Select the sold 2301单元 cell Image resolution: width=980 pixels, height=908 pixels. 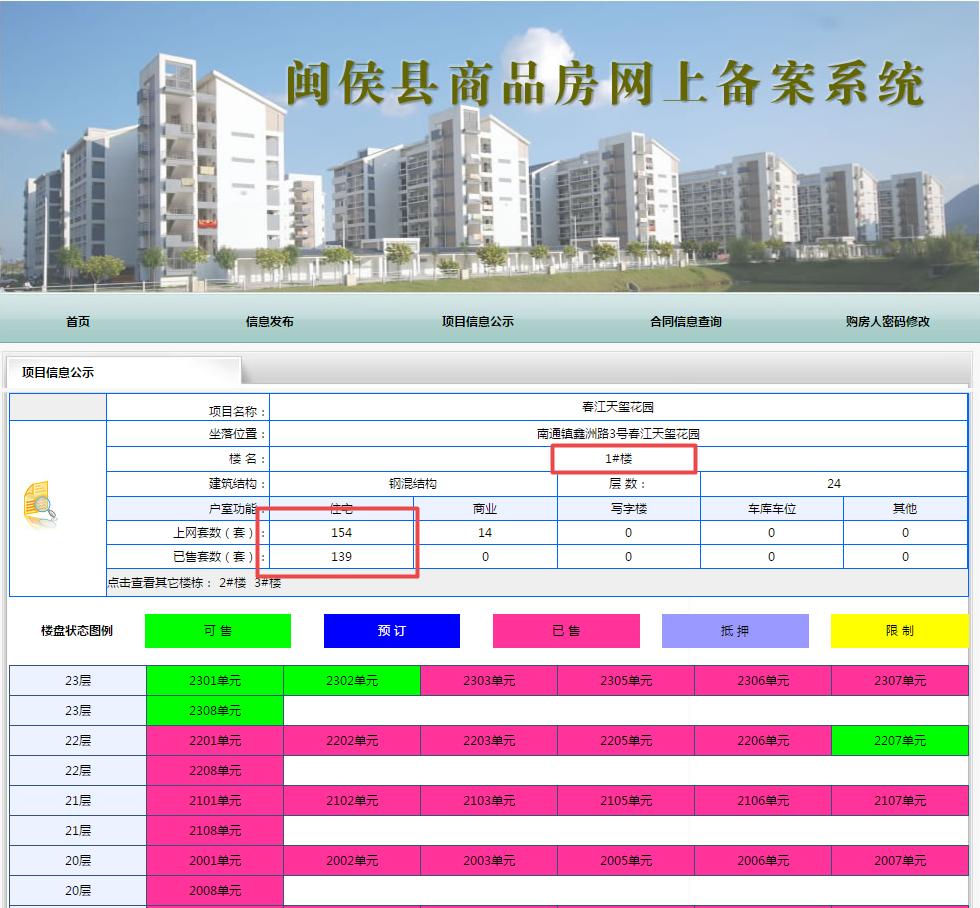click(215, 680)
